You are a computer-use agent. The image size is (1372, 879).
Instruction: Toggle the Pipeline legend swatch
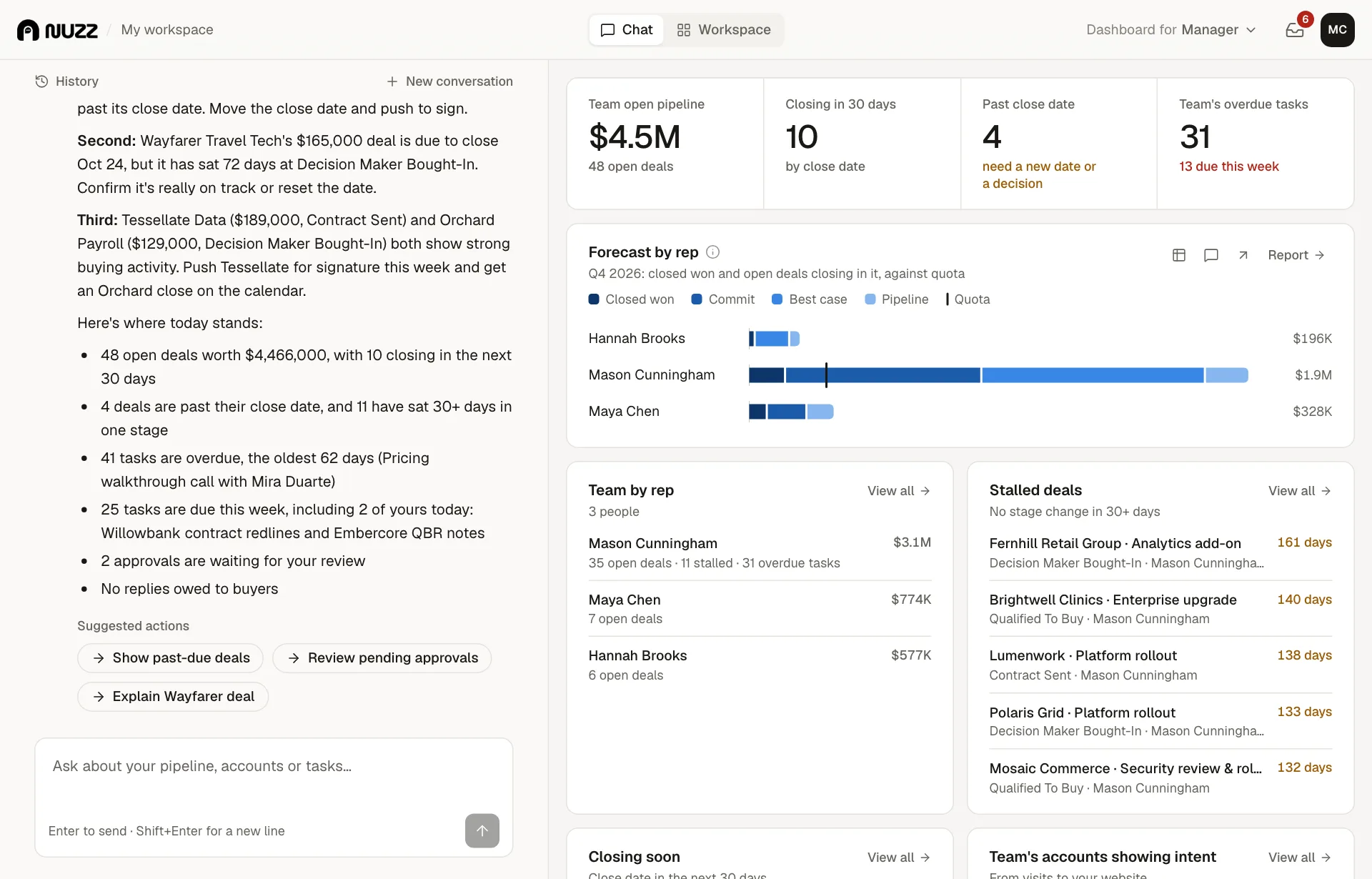click(870, 299)
